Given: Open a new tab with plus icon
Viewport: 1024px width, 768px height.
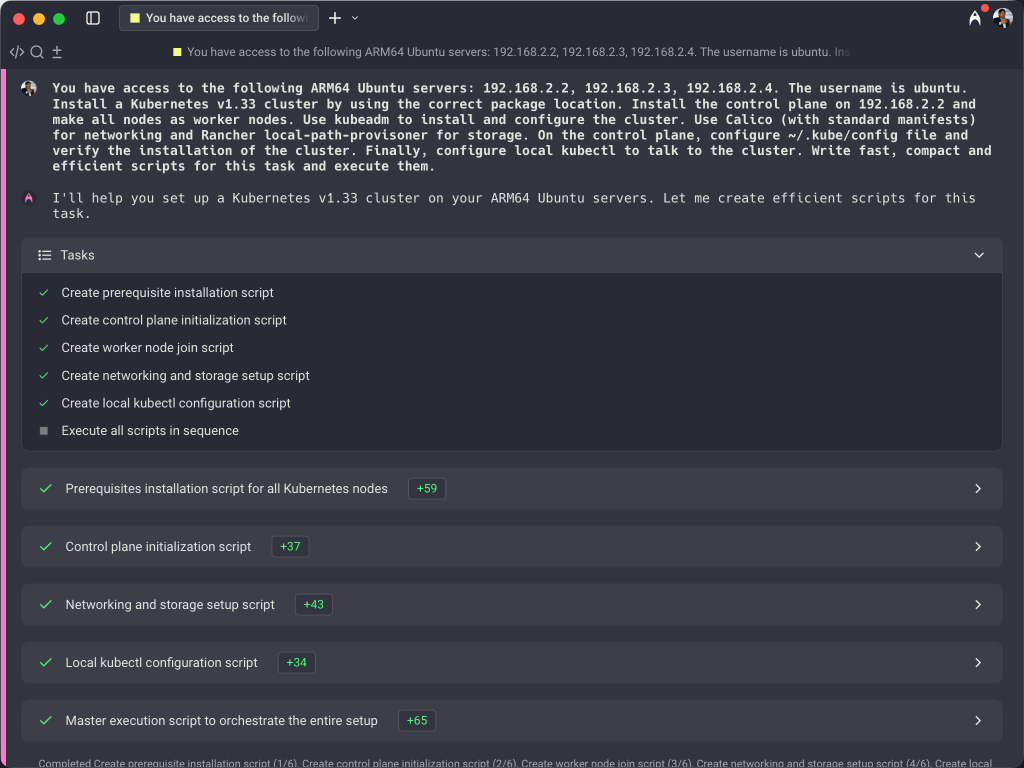Looking at the screenshot, I should click(335, 18).
